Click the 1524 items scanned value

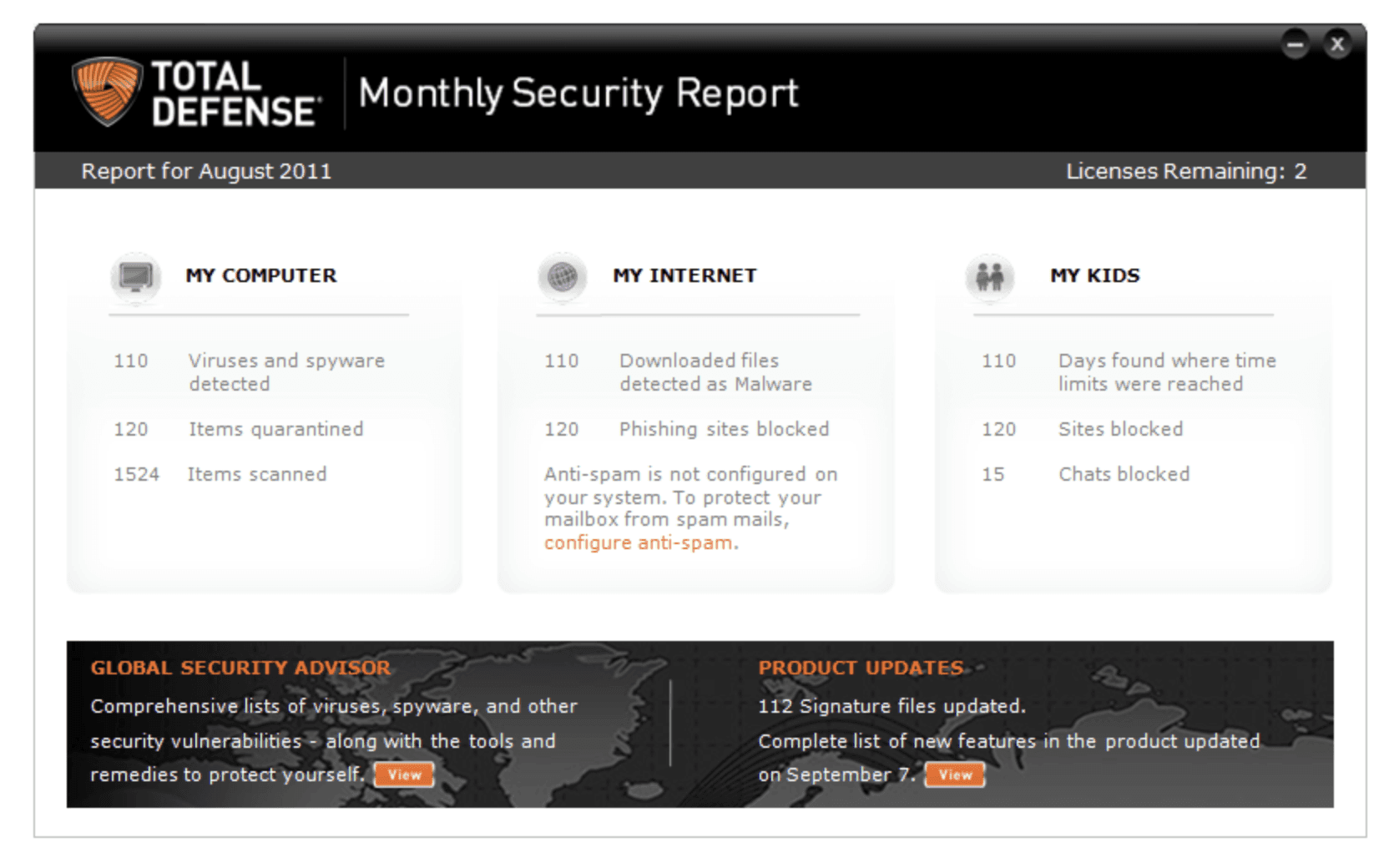pyautogui.click(x=136, y=474)
